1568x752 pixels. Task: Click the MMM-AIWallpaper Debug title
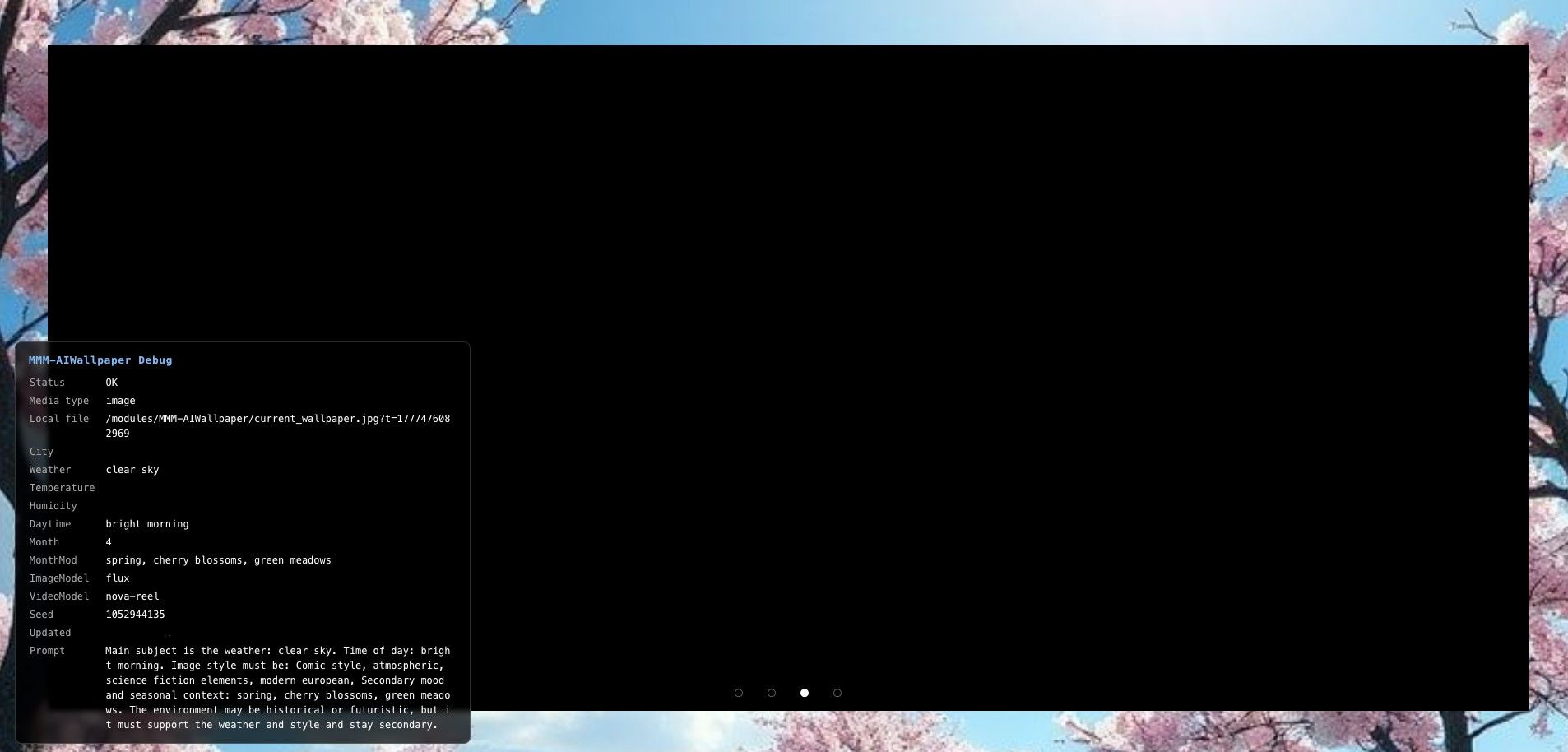pyautogui.click(x=100, y=360)
